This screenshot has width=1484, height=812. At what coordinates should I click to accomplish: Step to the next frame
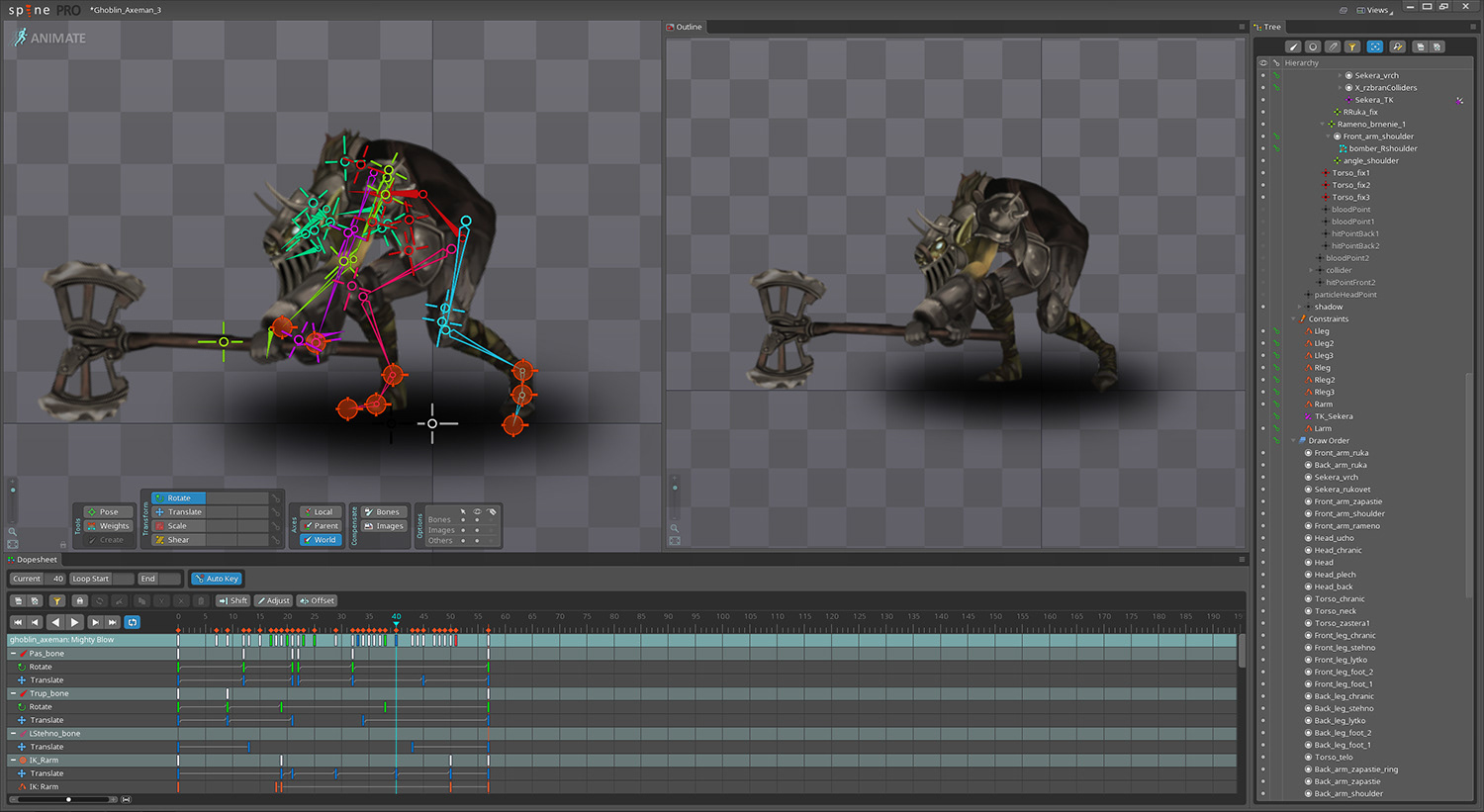coord(95,622)
